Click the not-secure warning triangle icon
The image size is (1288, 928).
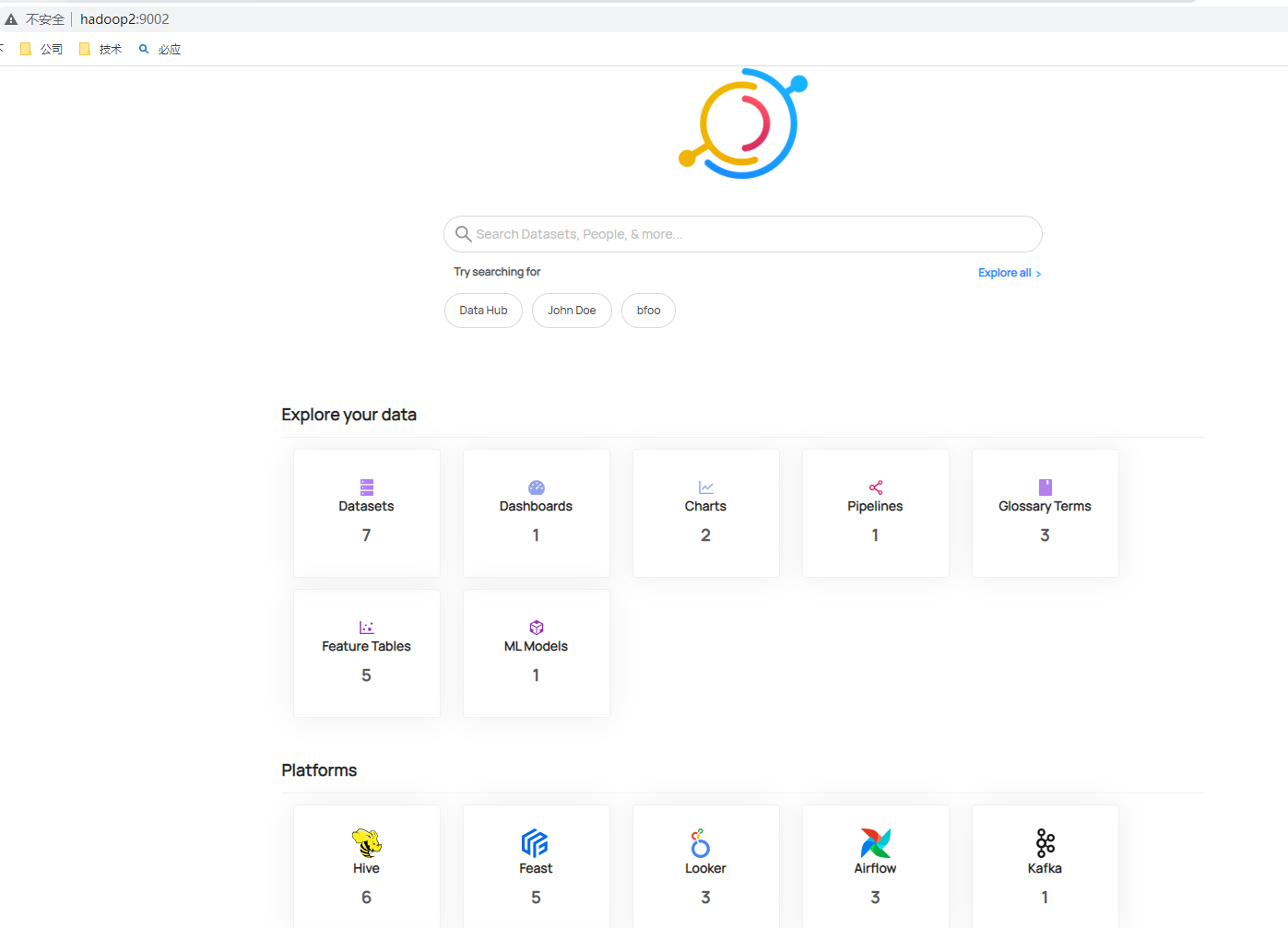coord(11,18)
